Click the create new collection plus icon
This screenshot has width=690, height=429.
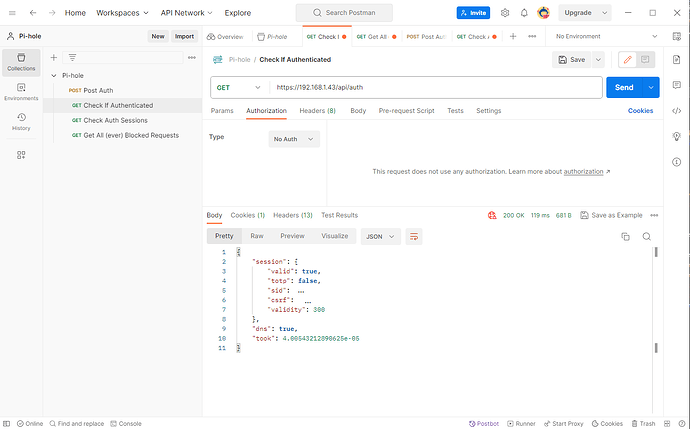coord(54,58)
